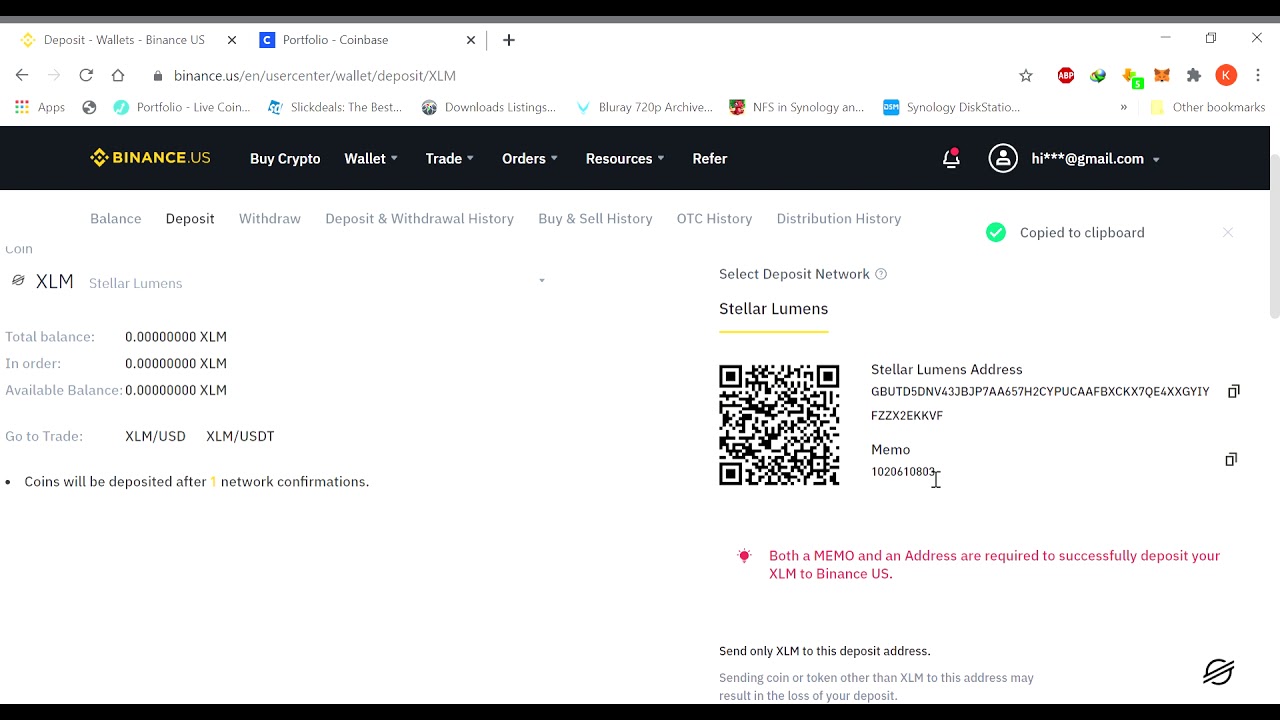Open the Chrome extensions puzzle icon
Viewport: 1280px width, 720px height.
1194,76
